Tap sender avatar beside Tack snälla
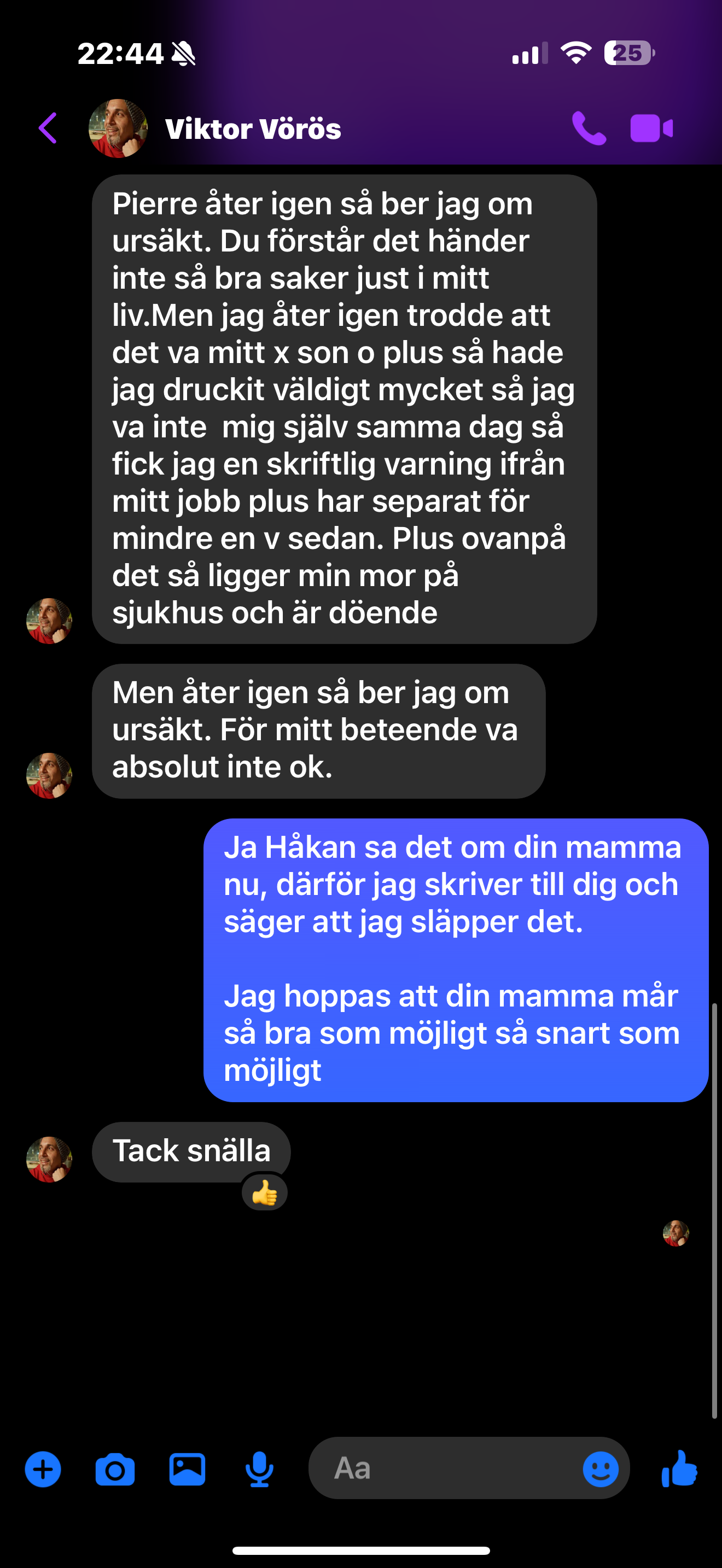The height and width of the screenshot is (1568, 722). coord(49,1159)
